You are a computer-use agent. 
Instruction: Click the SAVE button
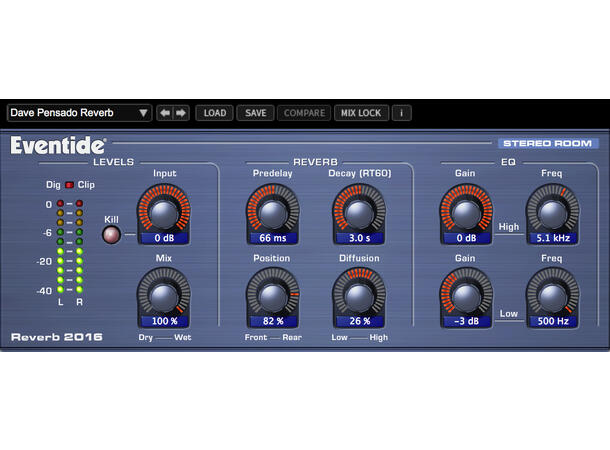256,113
